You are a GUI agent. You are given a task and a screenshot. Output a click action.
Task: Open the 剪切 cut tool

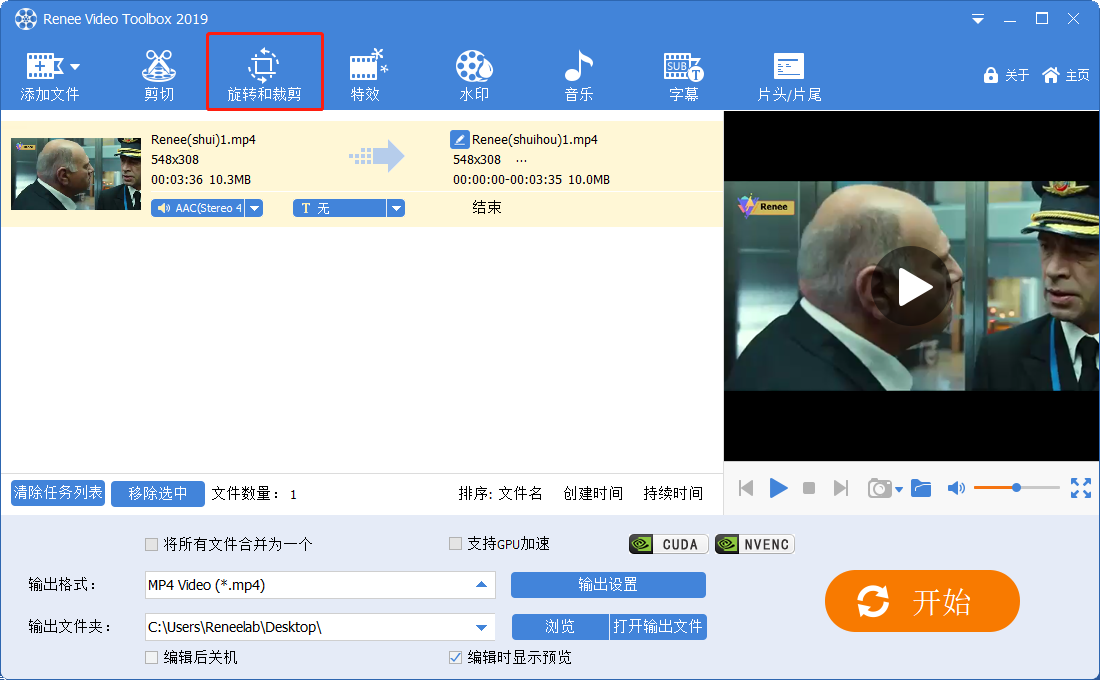coord(159,76)
